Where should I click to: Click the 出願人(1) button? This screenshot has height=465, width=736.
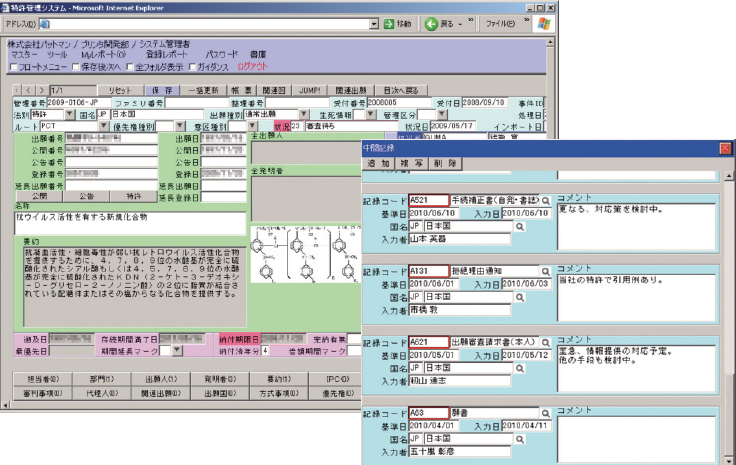161,379
